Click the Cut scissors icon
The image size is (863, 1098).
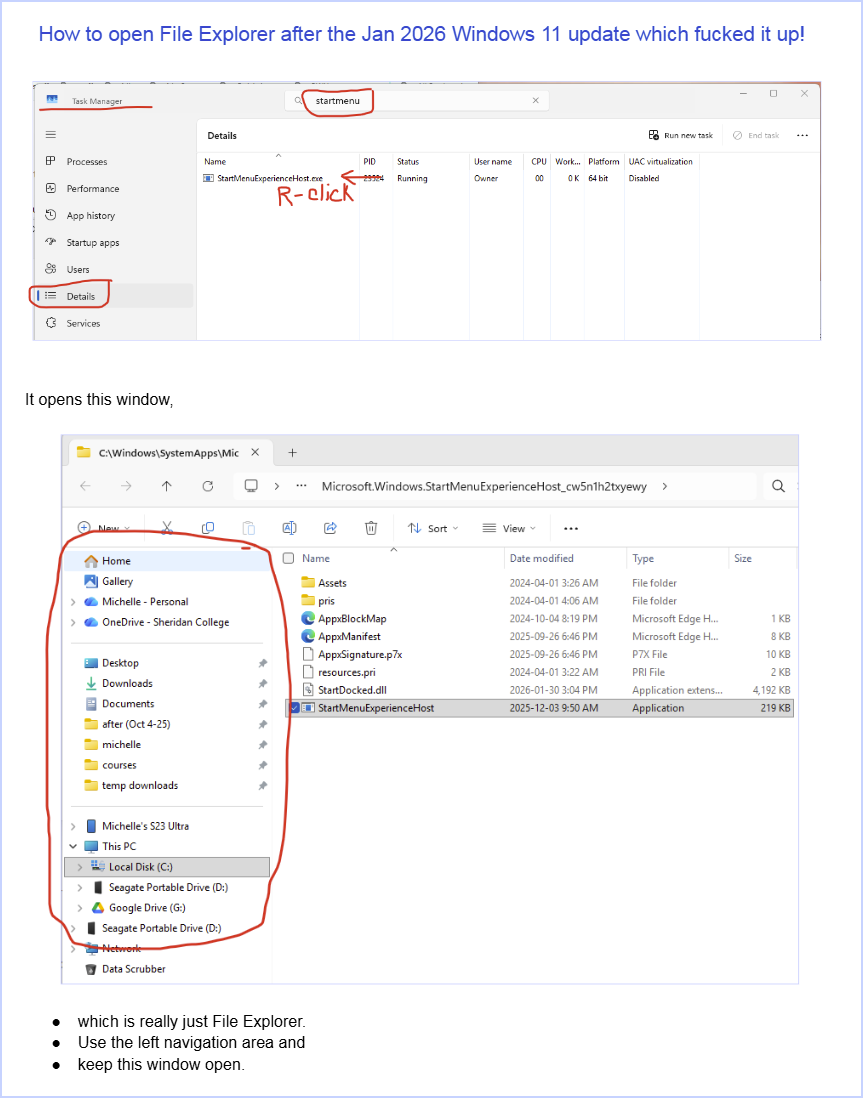coord(167,528)
